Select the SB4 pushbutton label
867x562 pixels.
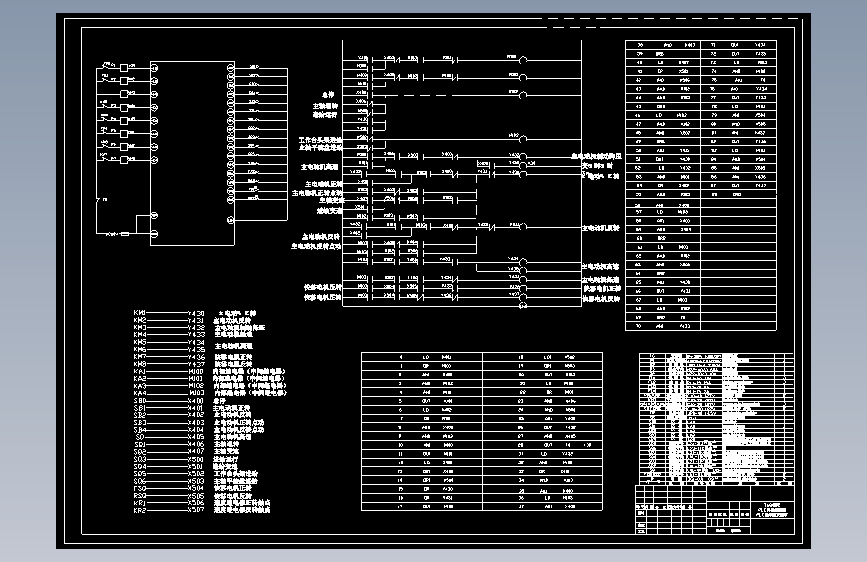[x=140, y=430]
